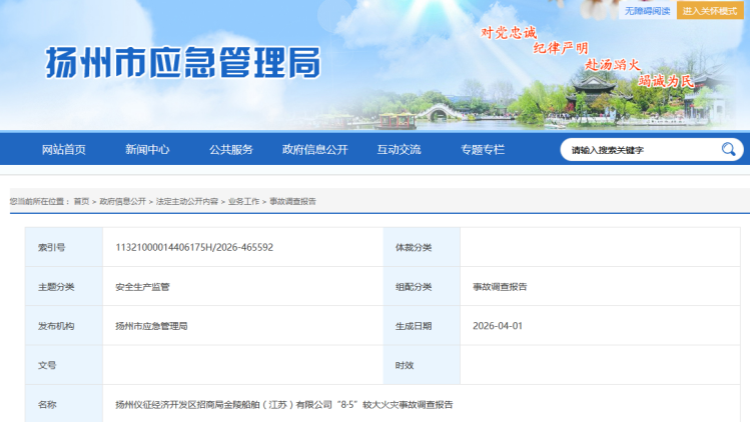This screenshot has height=422, width=750.
Task: Click the 扬州市应急管理局 site logo
Action: tap(183, 63)
